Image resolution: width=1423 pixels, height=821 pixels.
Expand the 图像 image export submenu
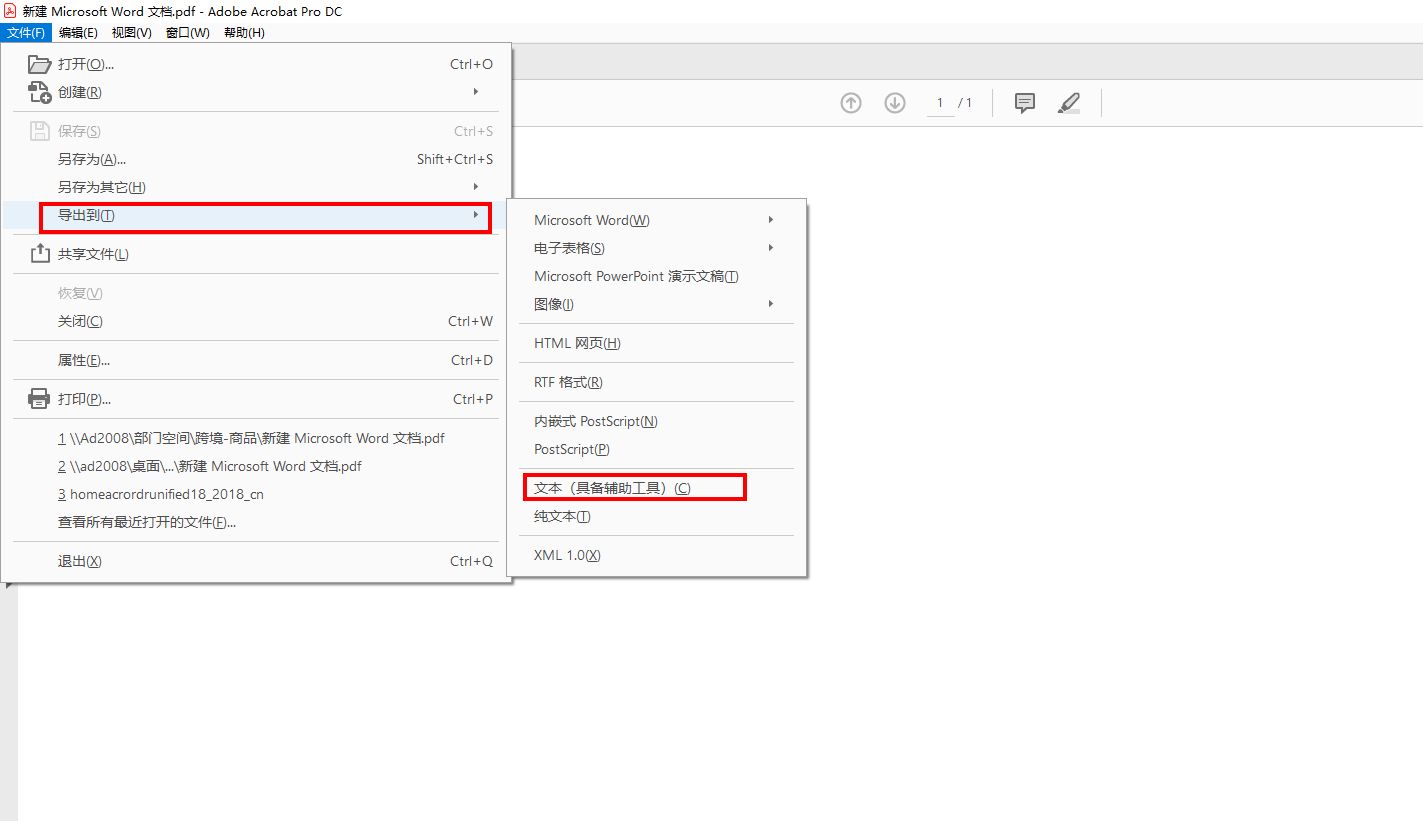(x=656, y=304)
